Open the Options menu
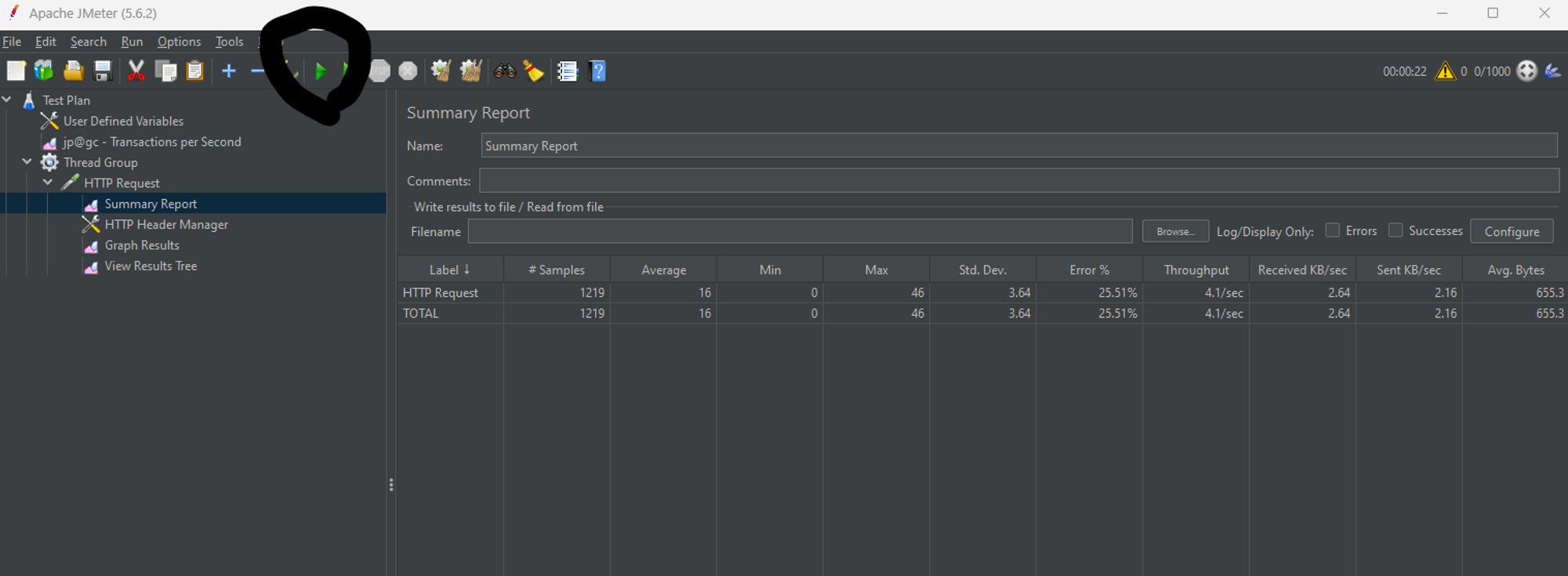1568x576 pixels. point(179,42)
